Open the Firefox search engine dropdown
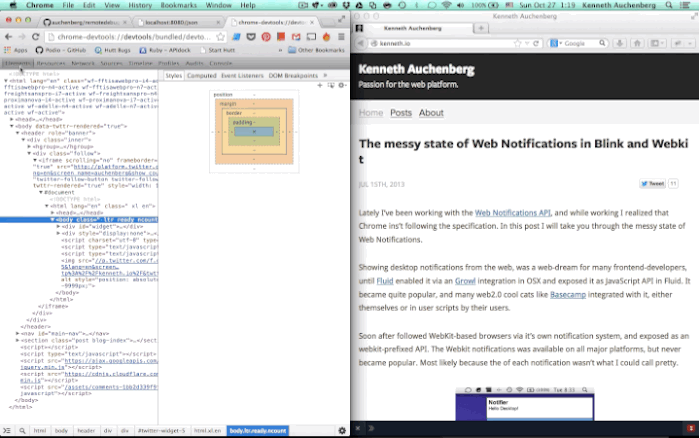This screenshot has width=700, height=438. 556,43
